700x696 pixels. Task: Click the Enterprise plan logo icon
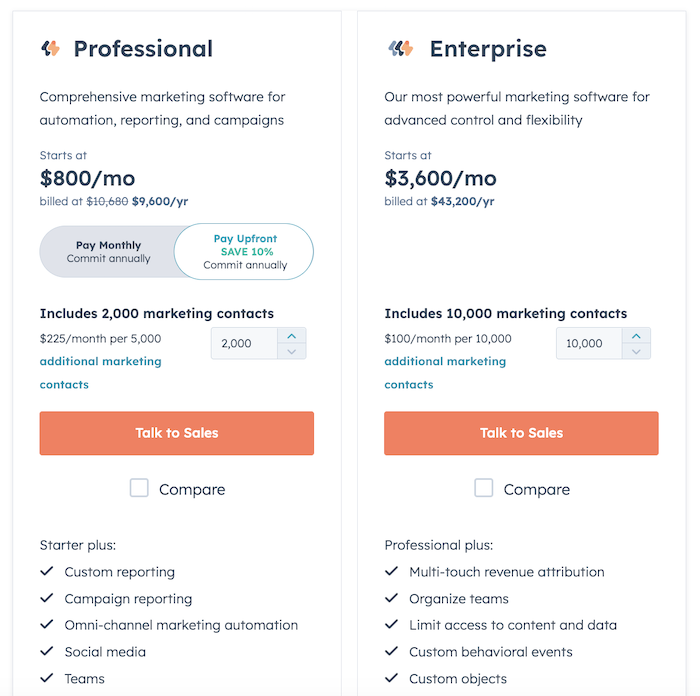(x=400, y=49)
